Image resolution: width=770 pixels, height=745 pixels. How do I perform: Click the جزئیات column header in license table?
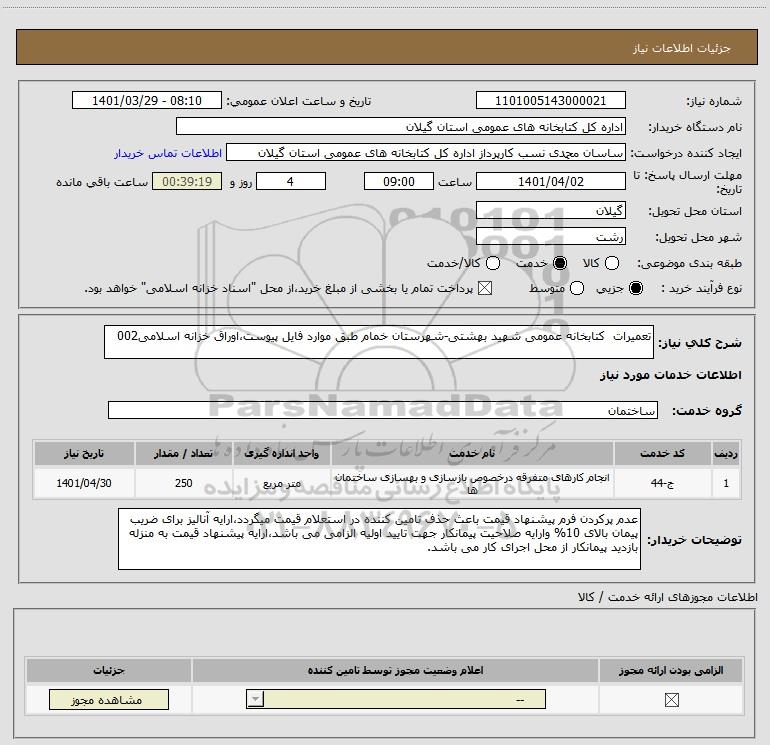(109, 670)
